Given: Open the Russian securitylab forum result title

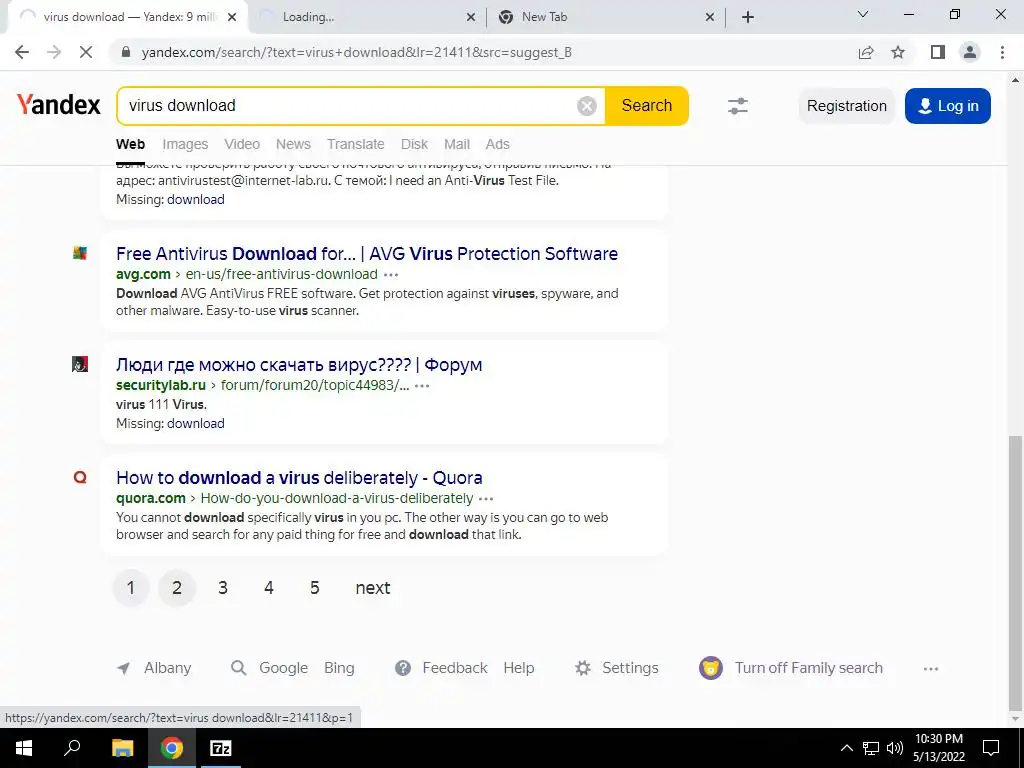Looking at the screenshot, I should coord(299,364).
